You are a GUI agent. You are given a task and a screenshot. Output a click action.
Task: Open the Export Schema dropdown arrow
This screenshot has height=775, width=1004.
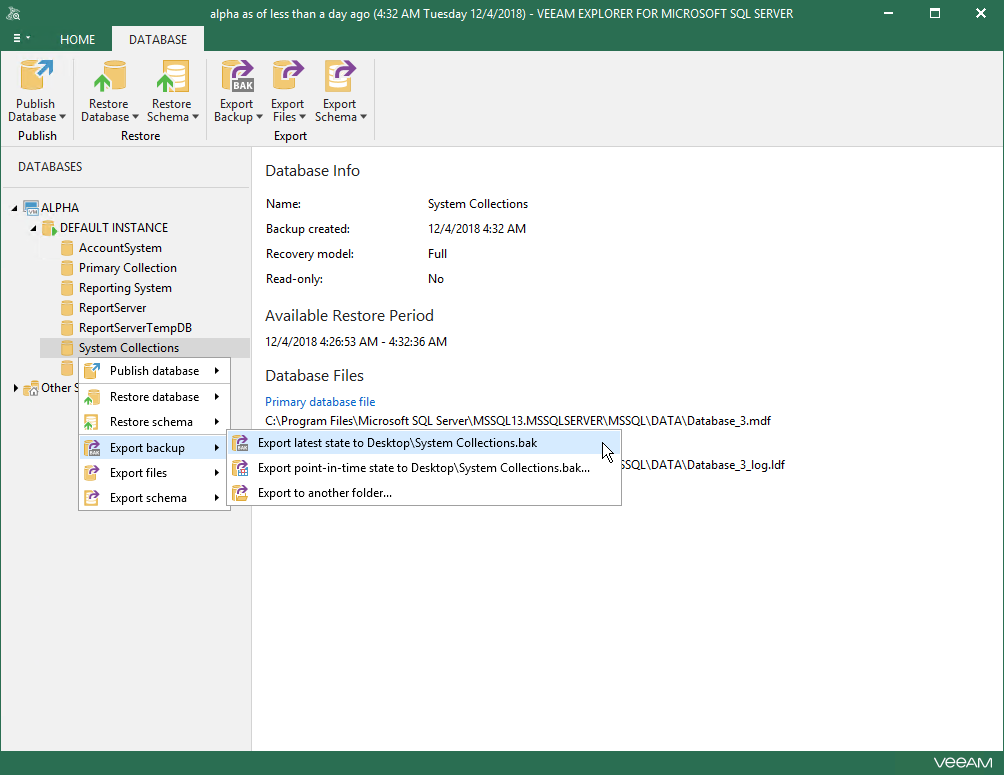(x=363, y=117)
